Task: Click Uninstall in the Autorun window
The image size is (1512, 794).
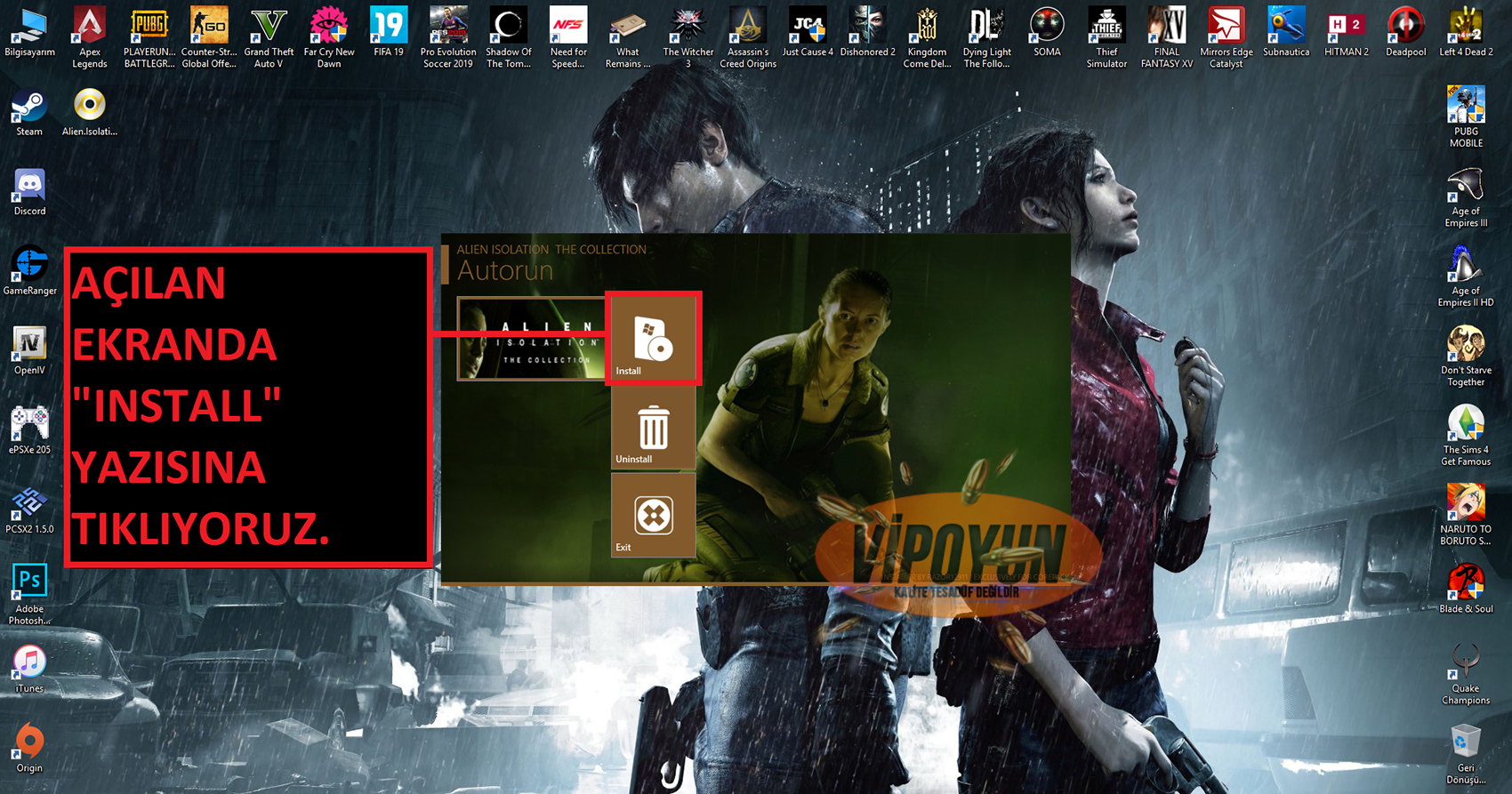Action: coord(653,428)
